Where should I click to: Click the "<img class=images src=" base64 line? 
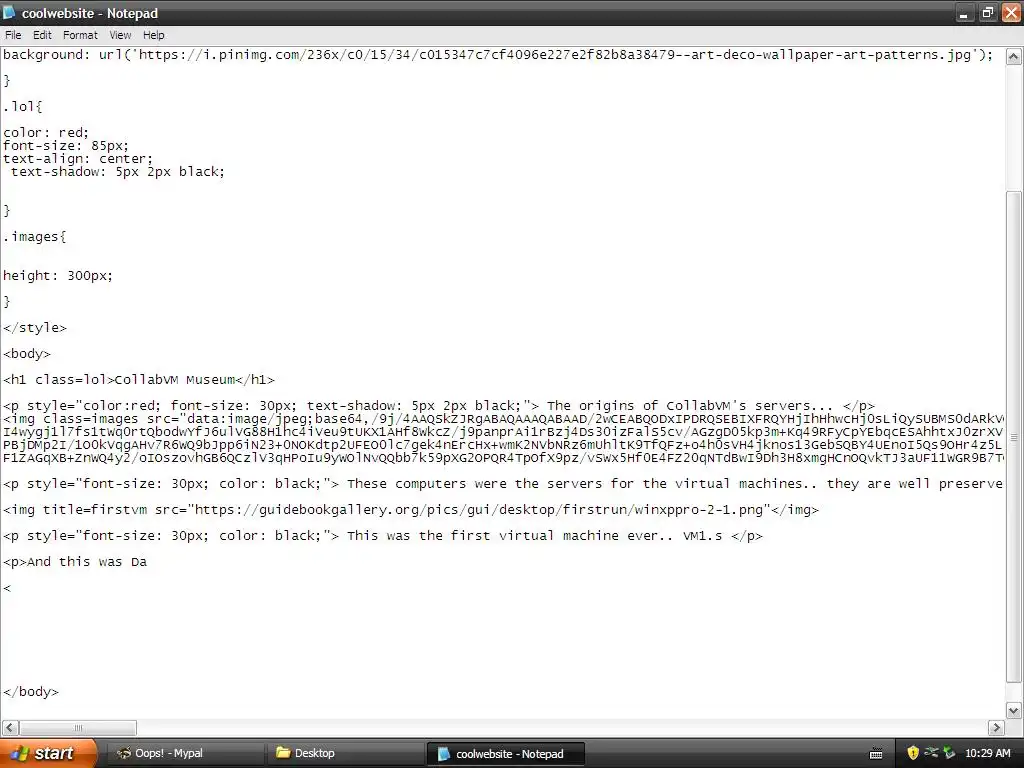503,419
